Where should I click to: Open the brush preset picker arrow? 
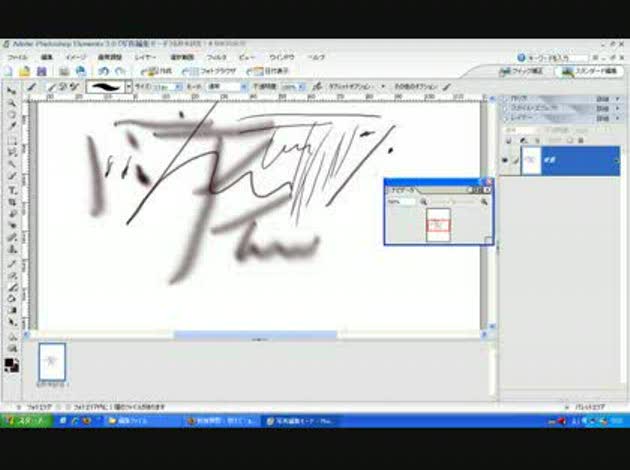(129, 86)
